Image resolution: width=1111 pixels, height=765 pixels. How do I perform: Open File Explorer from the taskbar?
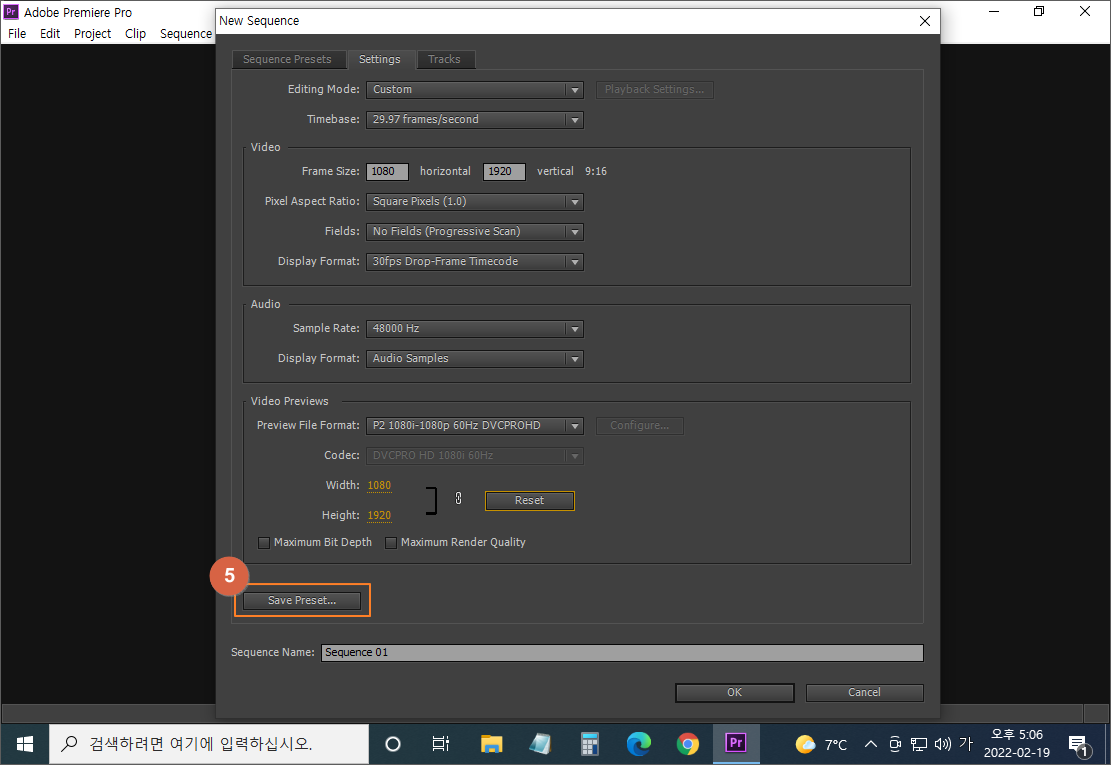pos(491,744)
